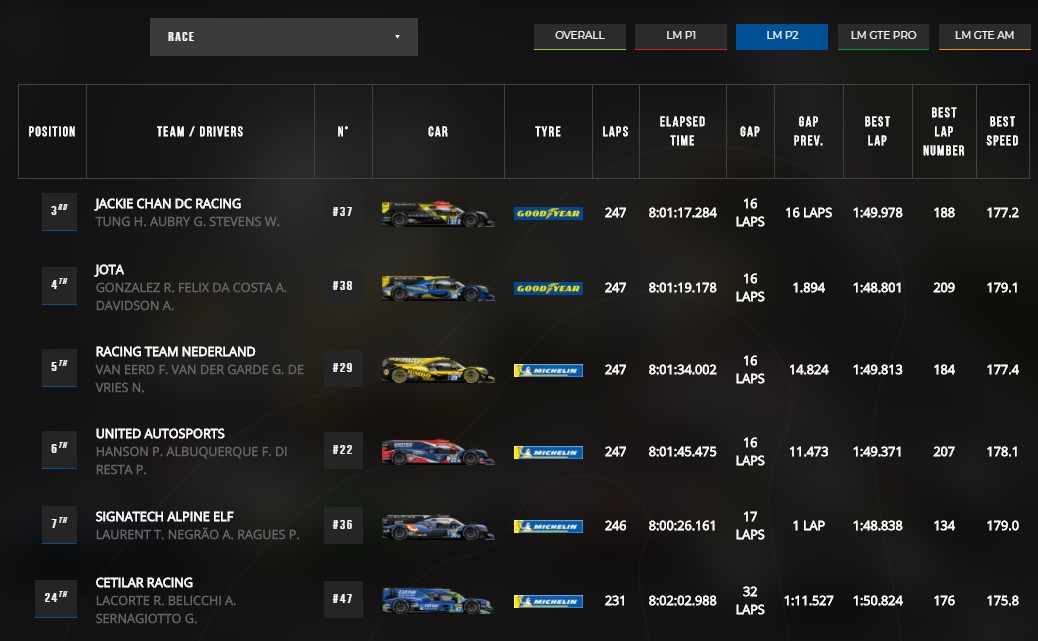Click the ELAPSED TIME column header
Image resolution: width=1038 pixels, height=641 pixels.
click(683, 132)
